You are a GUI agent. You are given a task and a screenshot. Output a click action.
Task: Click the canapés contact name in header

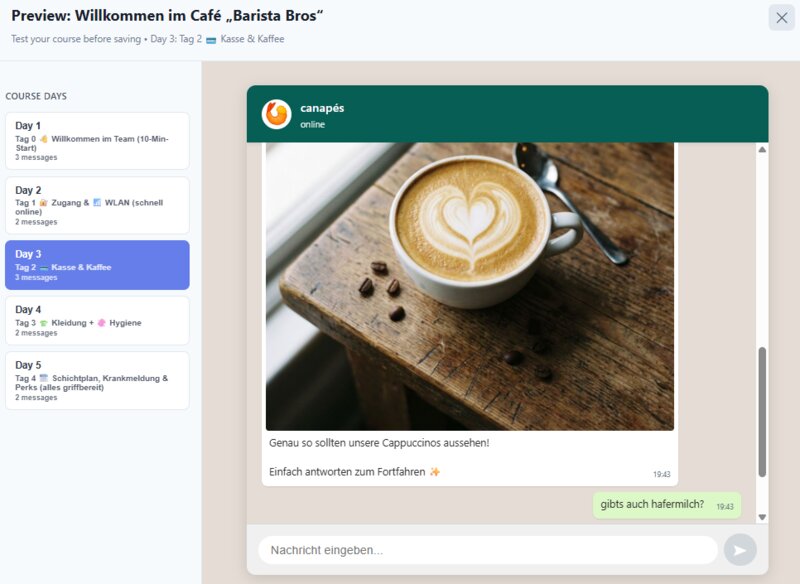click(x=322, y=108)
